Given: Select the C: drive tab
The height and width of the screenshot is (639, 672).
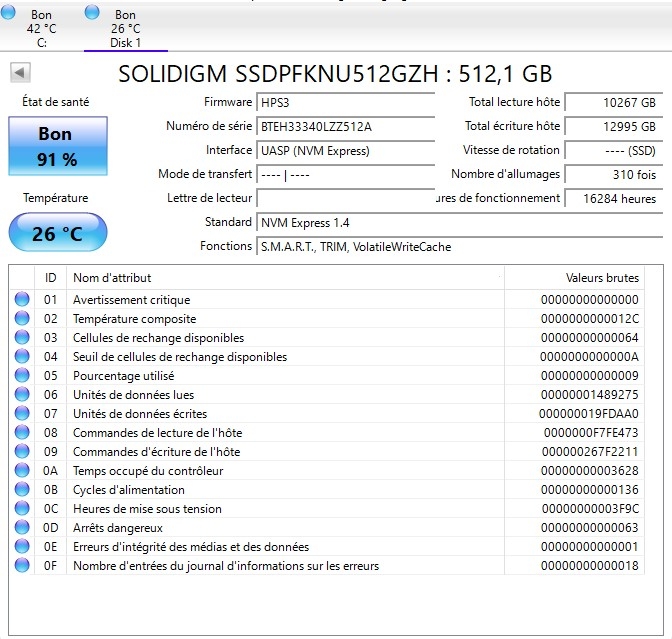Looking at the screenshot, I should point(41,28).
